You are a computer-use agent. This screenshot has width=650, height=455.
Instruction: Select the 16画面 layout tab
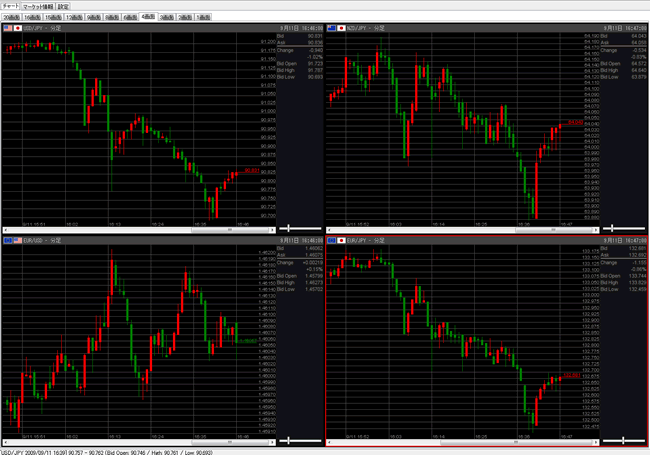tap(32, 17)
